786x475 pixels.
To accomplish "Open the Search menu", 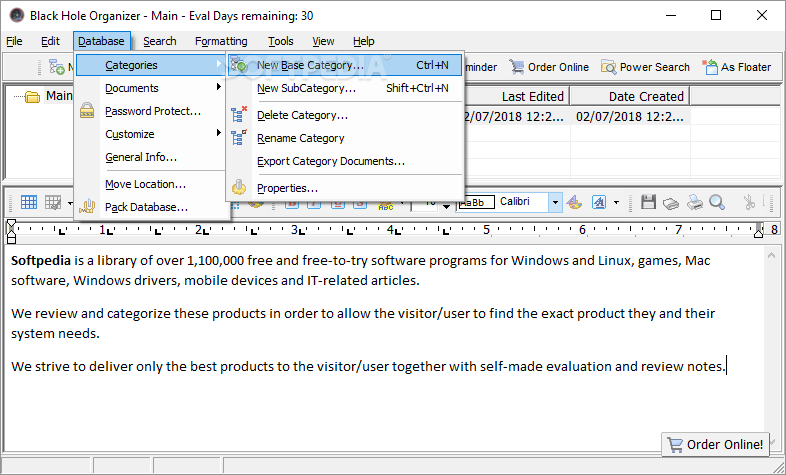I will pyautogui.click(x=159, y=41).
